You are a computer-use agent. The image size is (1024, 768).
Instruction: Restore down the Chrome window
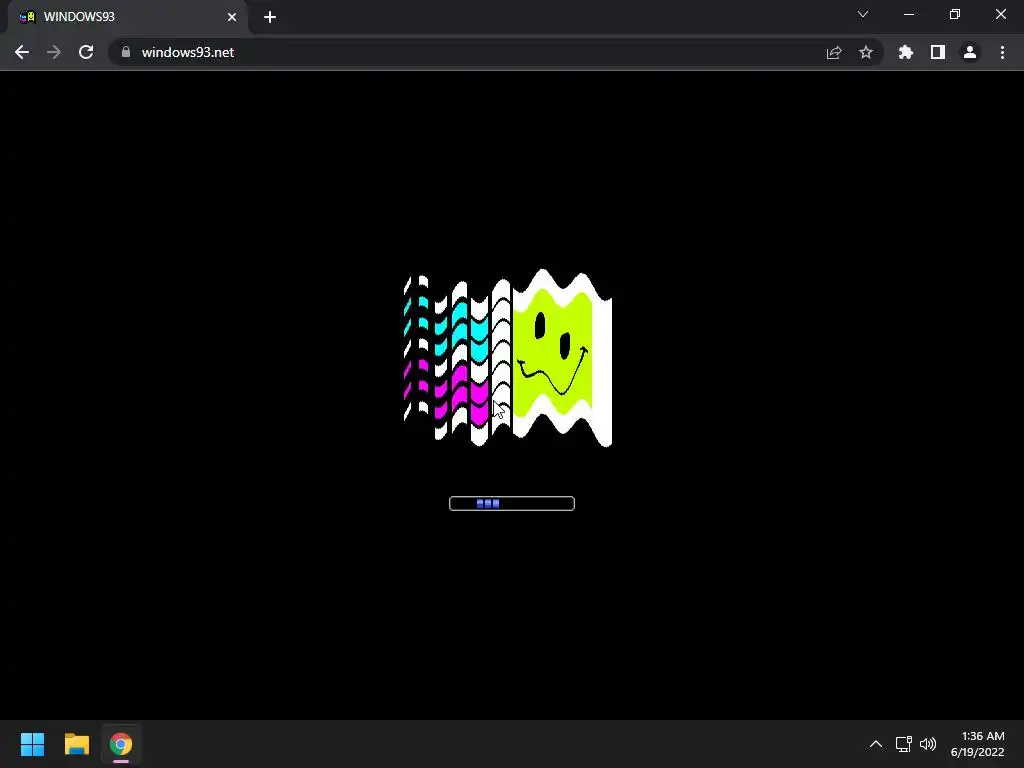click(955, 14)
